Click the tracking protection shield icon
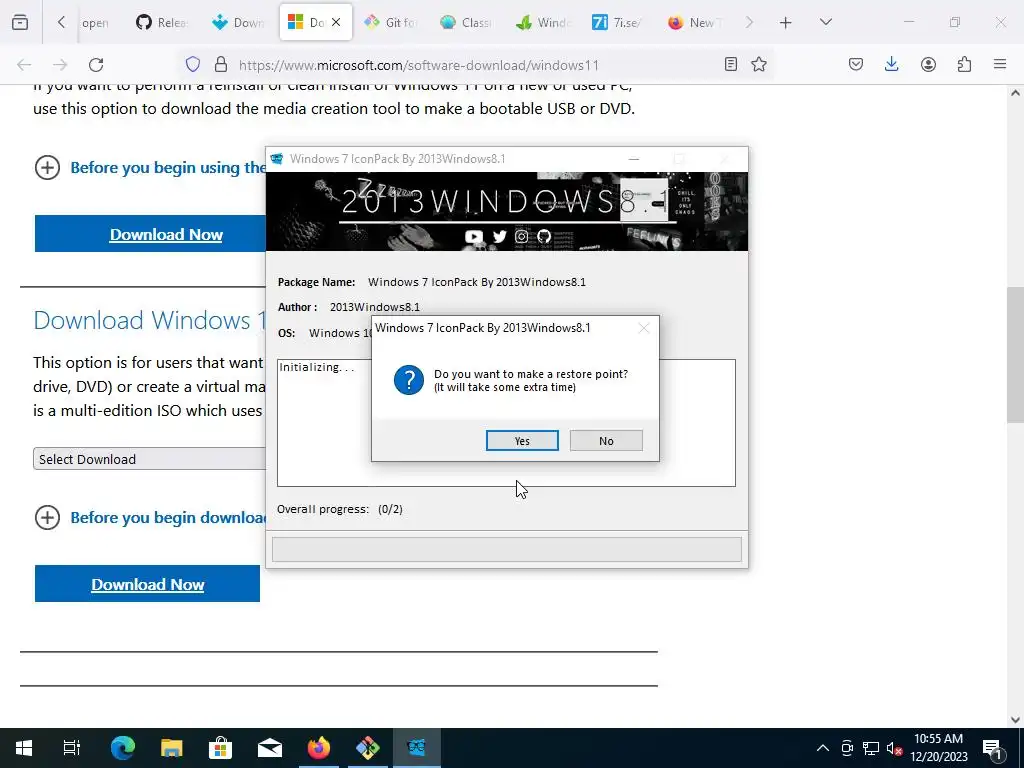Viewport: 1024px width, 768px height. pos(193,65)
